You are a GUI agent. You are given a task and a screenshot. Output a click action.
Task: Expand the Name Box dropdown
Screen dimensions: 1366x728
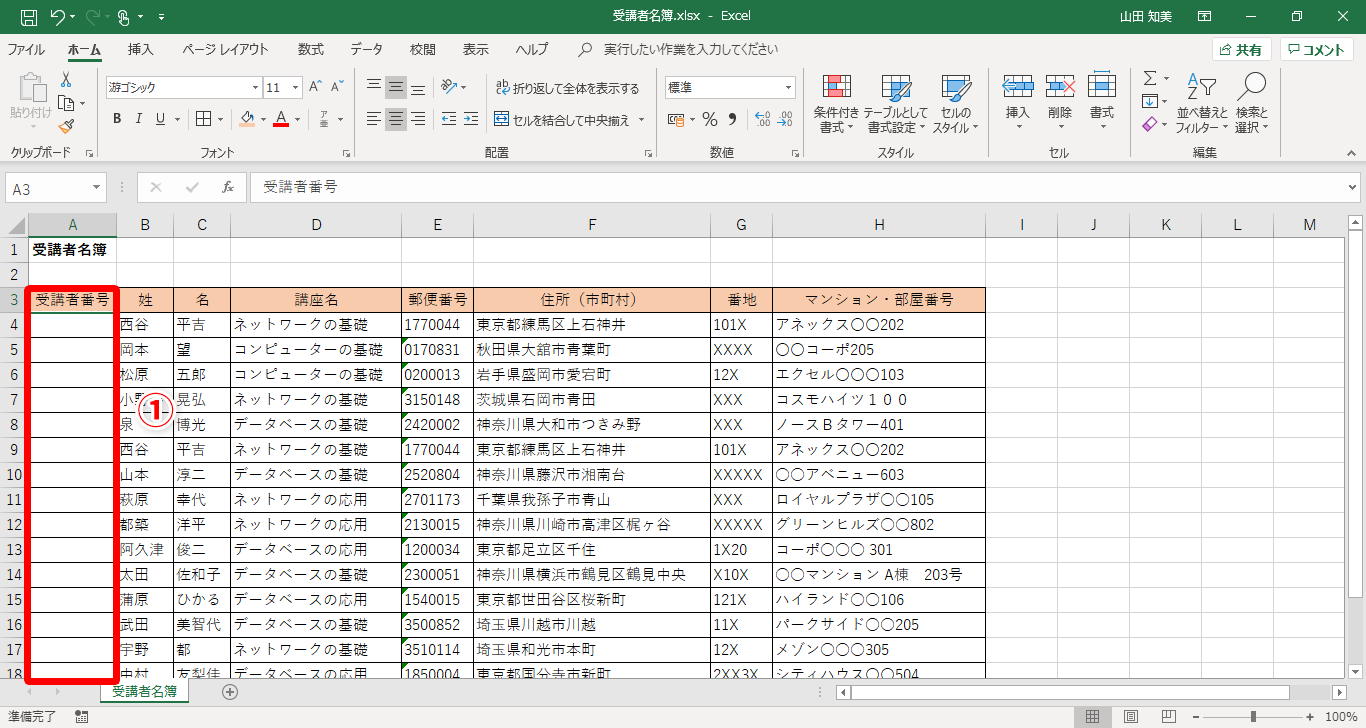(97, 187)
